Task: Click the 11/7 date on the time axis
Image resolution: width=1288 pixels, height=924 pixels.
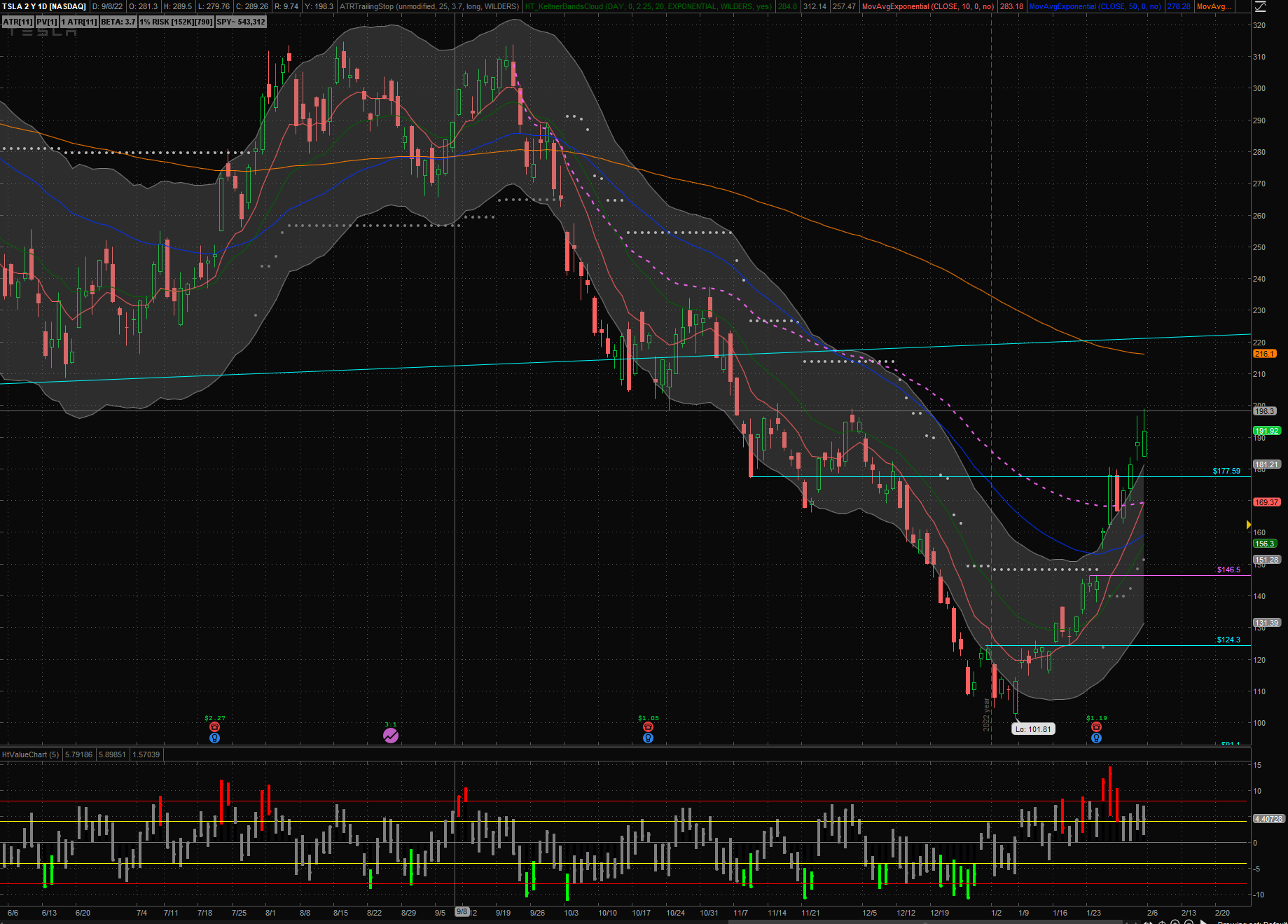Action: click(x=740, y=913)
